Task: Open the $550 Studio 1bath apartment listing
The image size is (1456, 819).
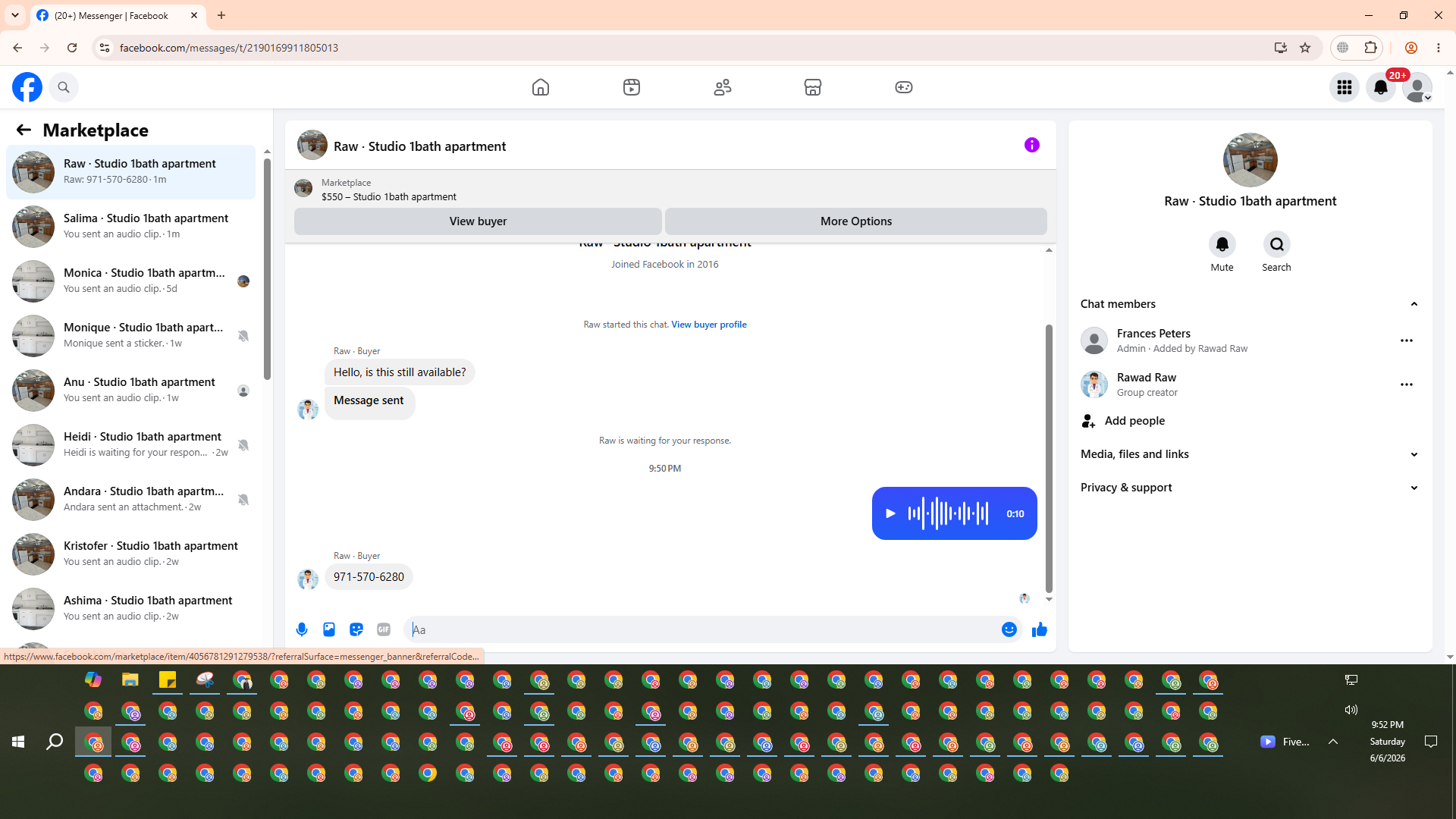Action: pos(388,196)
